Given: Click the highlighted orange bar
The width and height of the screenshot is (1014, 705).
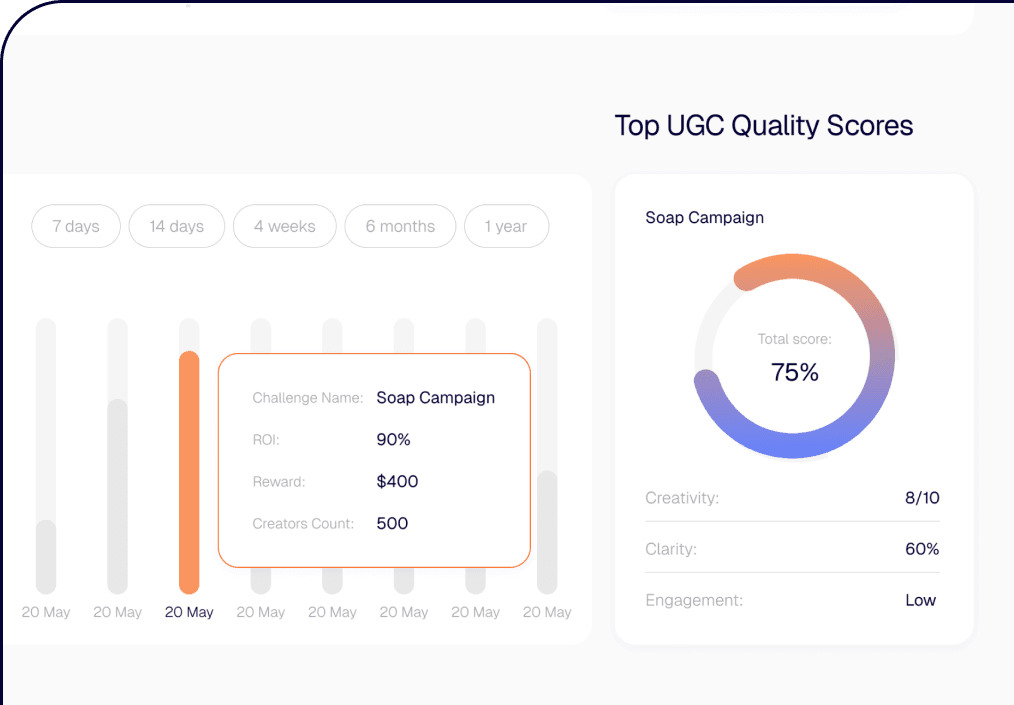Looking at the screenshot, I should 189,470.
